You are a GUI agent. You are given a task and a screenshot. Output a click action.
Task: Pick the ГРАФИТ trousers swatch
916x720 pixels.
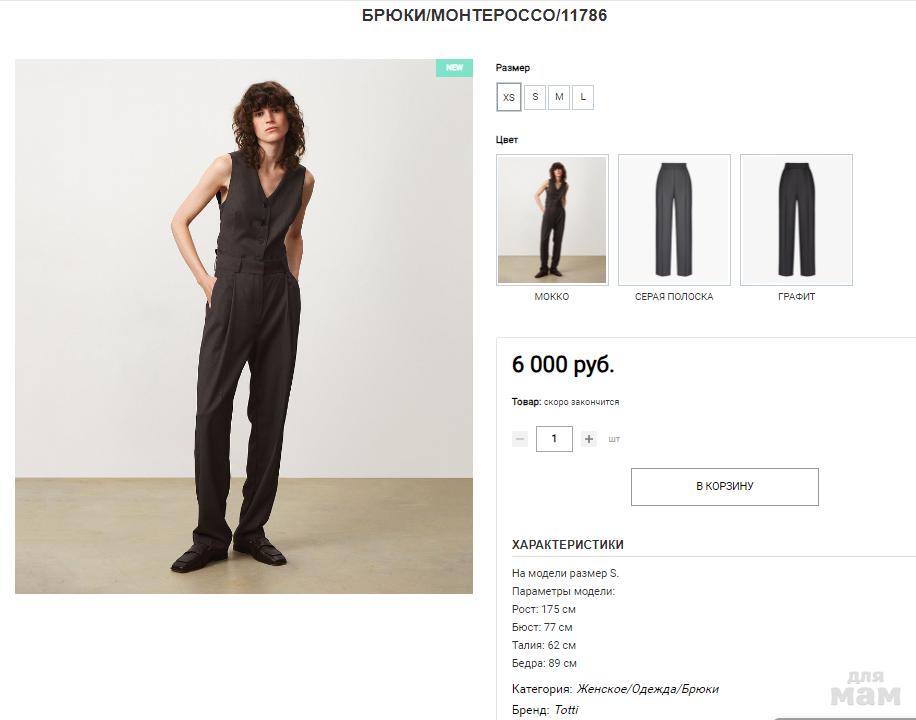pyautogui.click(x=796, y=220)
